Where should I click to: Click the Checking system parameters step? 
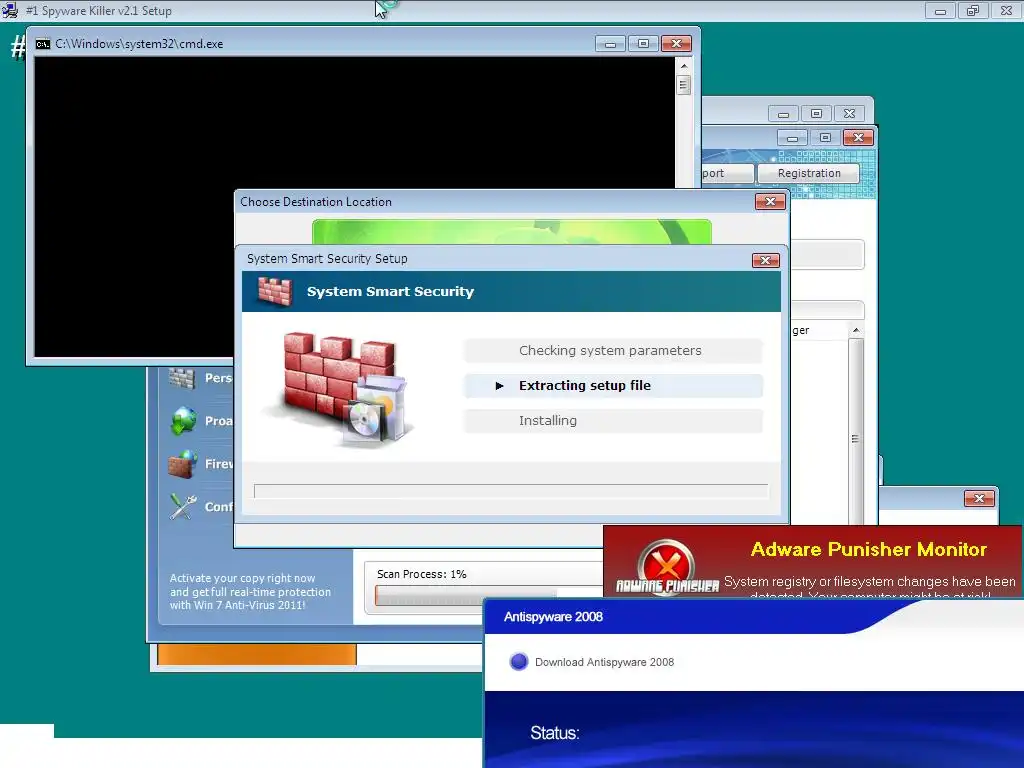(x=613, y=351)
